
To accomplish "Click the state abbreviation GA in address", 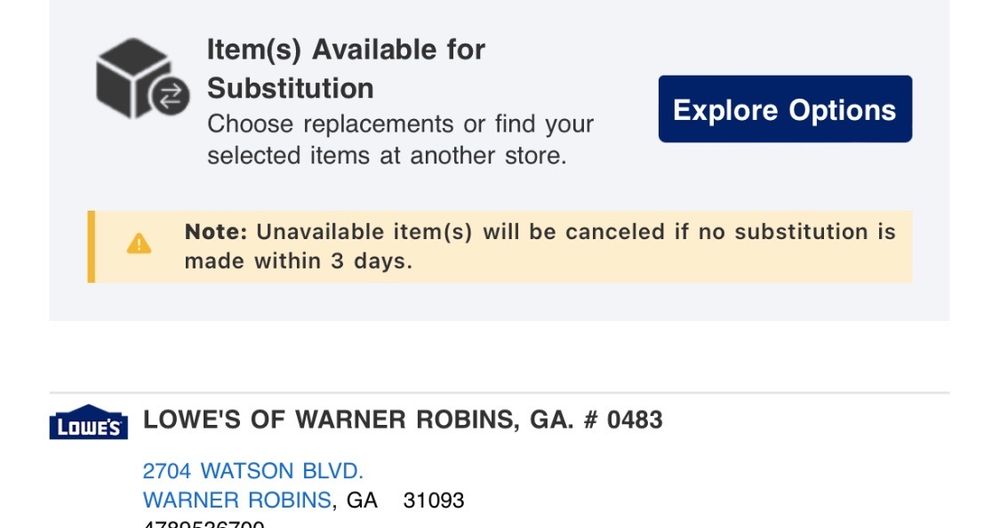I will (362, 500).
